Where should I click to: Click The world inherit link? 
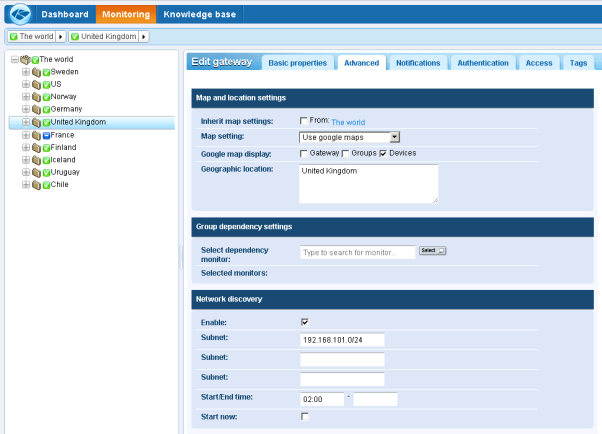pyautogui.click(x=348, y=122)
